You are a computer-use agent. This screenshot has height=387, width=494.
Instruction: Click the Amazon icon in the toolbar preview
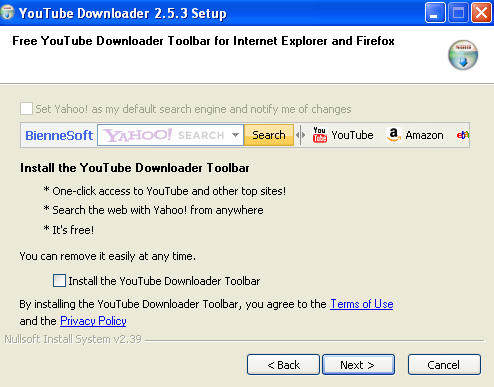394,135
